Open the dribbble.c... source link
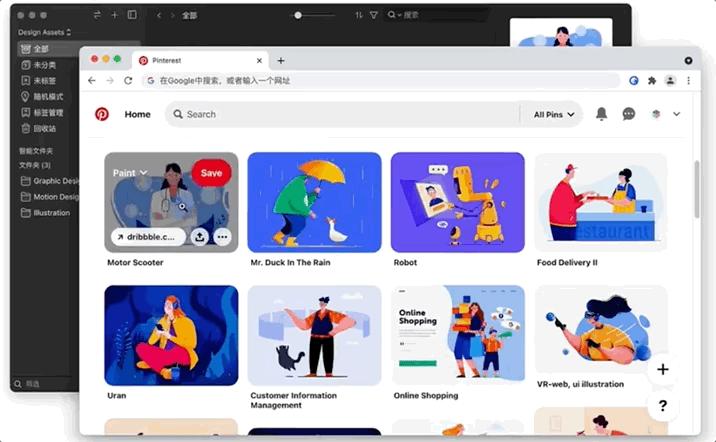Viewport: 716px width, 442px height. (x=148, y=237)
